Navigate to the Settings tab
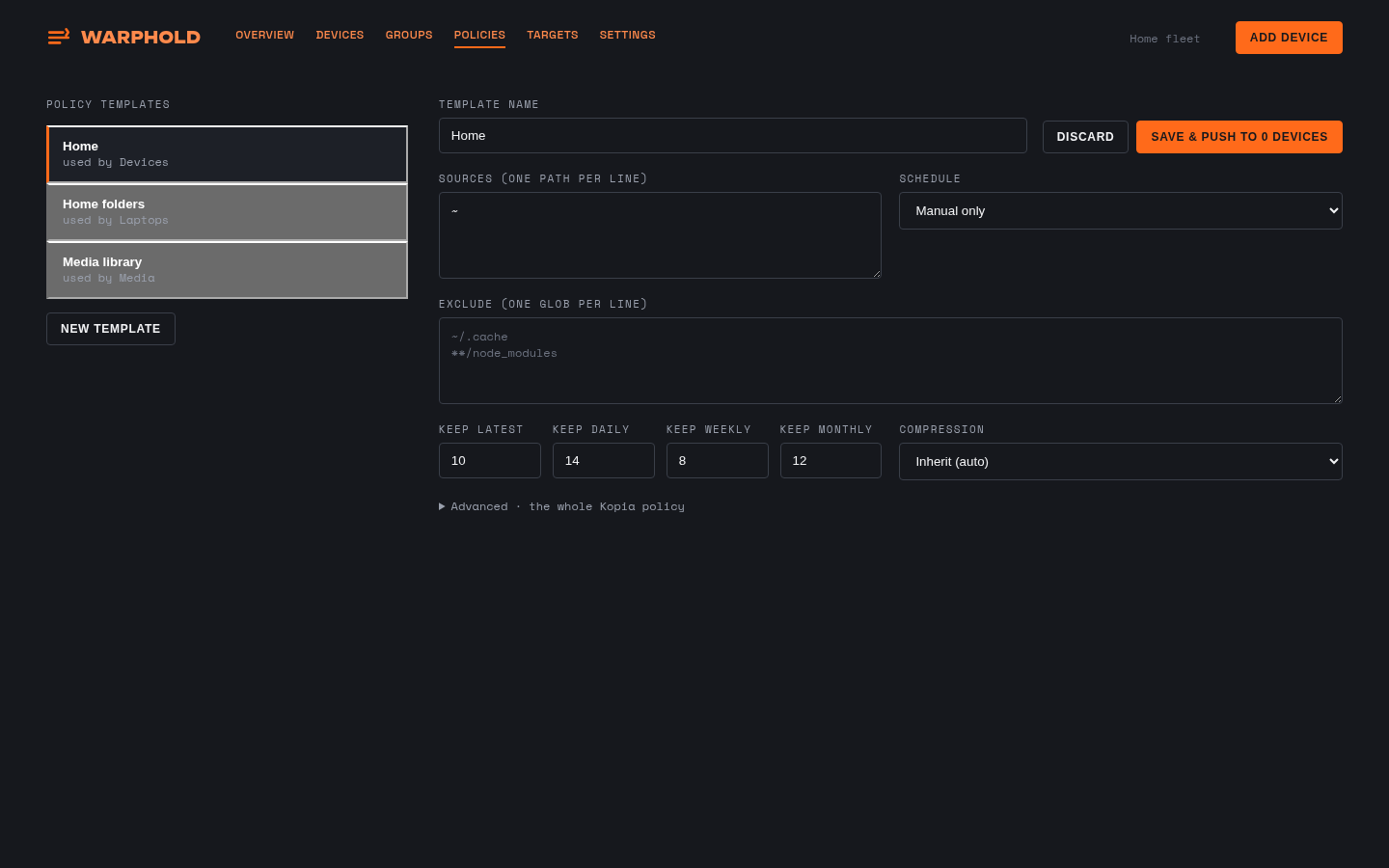 pyautogui.click(x=628, y=35)
